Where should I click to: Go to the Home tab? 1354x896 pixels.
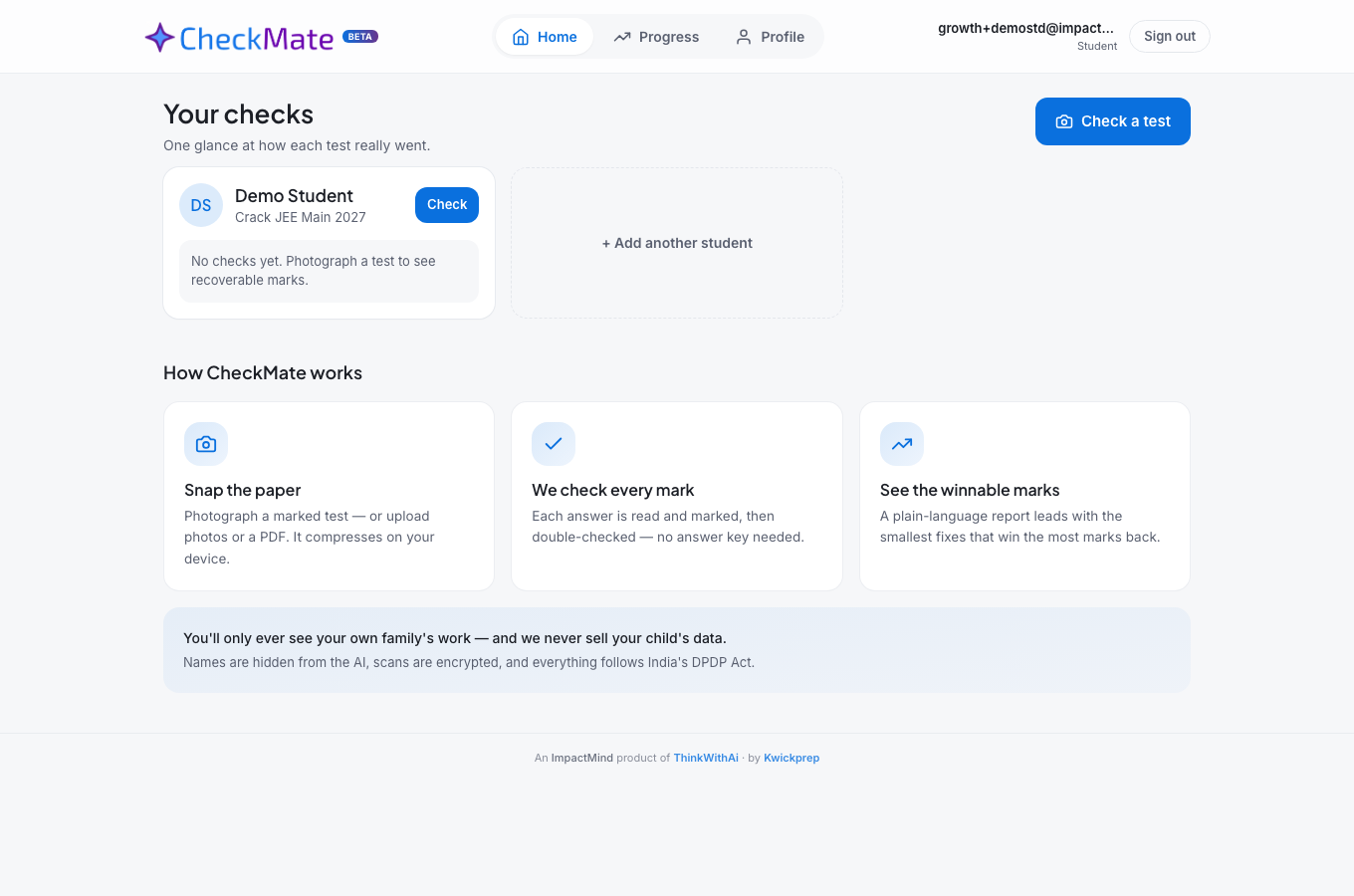pos(545,37)
